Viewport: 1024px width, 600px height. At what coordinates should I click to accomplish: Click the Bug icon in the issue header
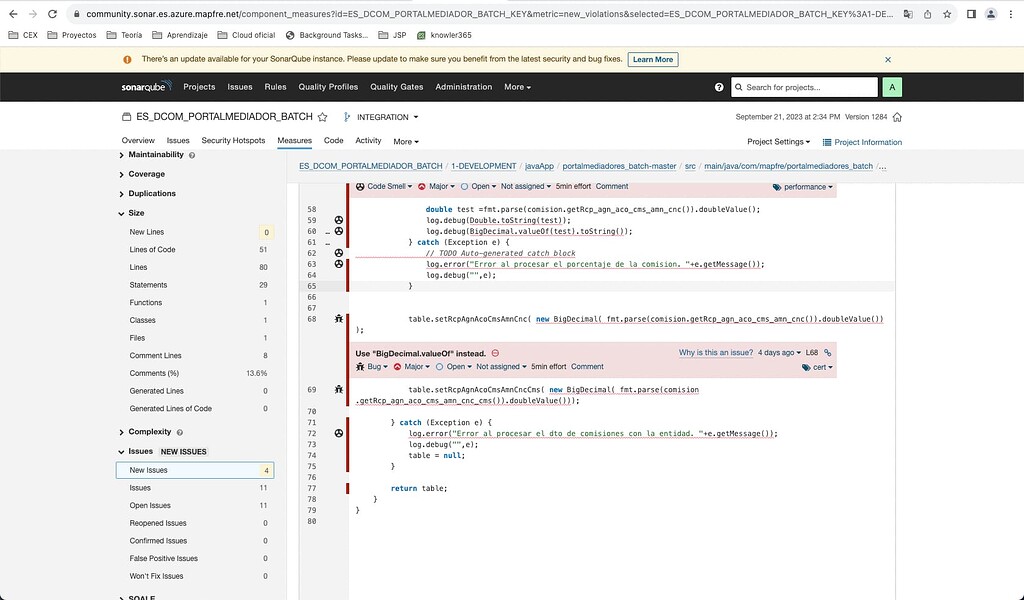(x=362, y=367)
